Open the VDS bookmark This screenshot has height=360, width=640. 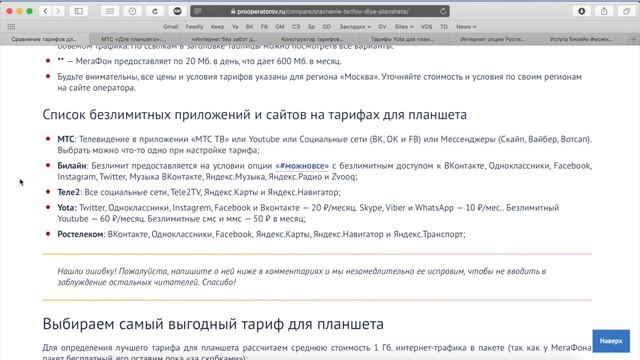click(426, 27)
